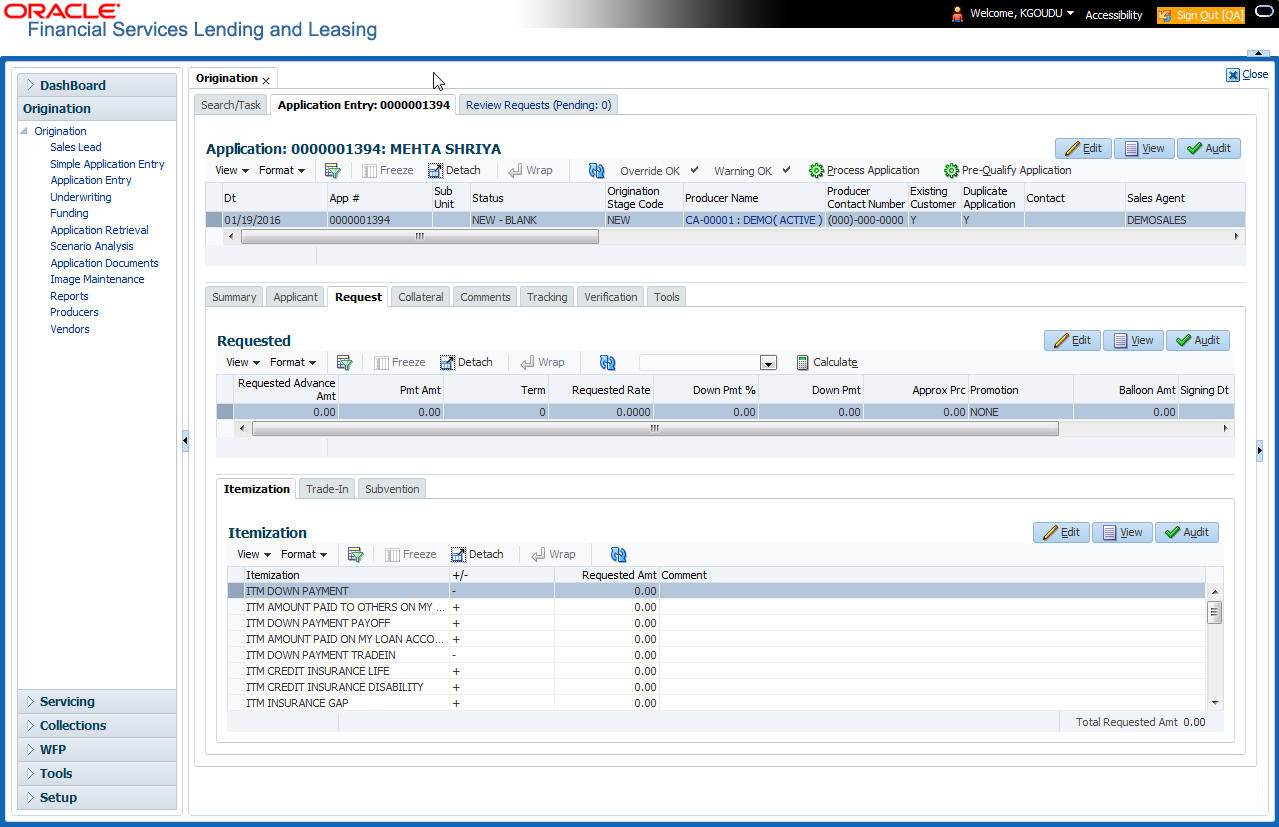Open Scenario Analysis in navigation tree

click(x=92, y=246)
